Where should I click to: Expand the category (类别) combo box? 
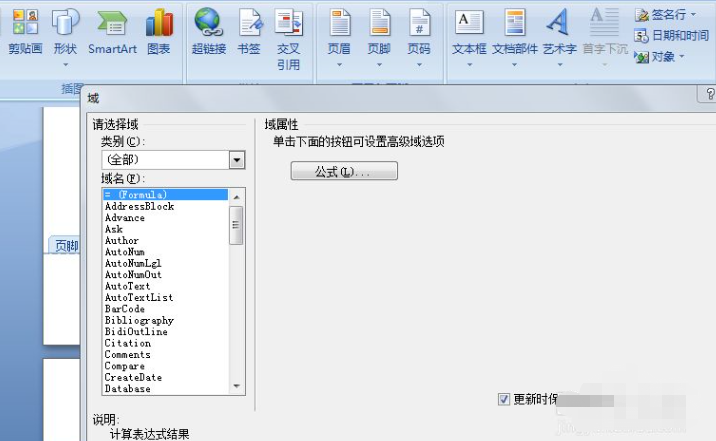(x=237, y=159)
